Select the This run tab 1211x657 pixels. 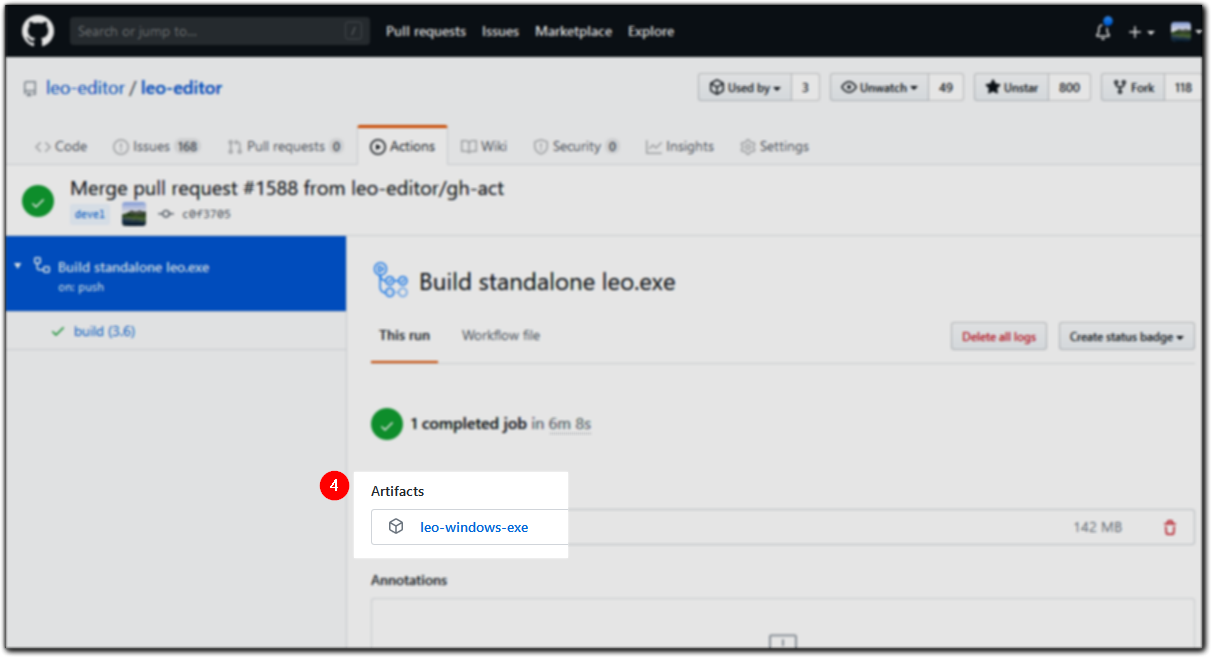404,335
